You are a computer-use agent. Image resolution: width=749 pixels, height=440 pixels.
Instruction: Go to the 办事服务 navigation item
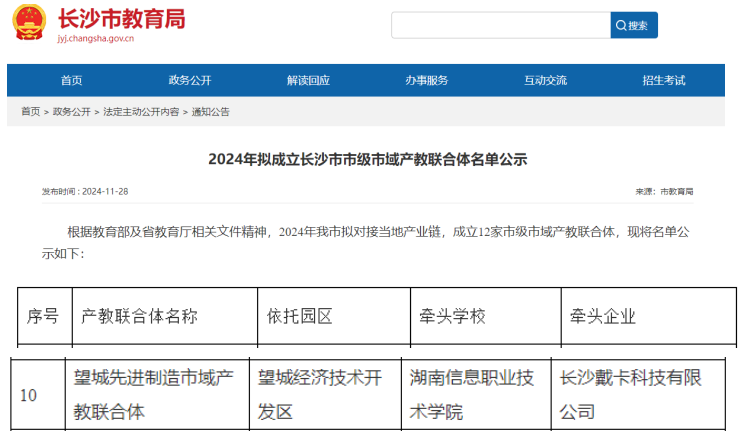click(426, 80)
